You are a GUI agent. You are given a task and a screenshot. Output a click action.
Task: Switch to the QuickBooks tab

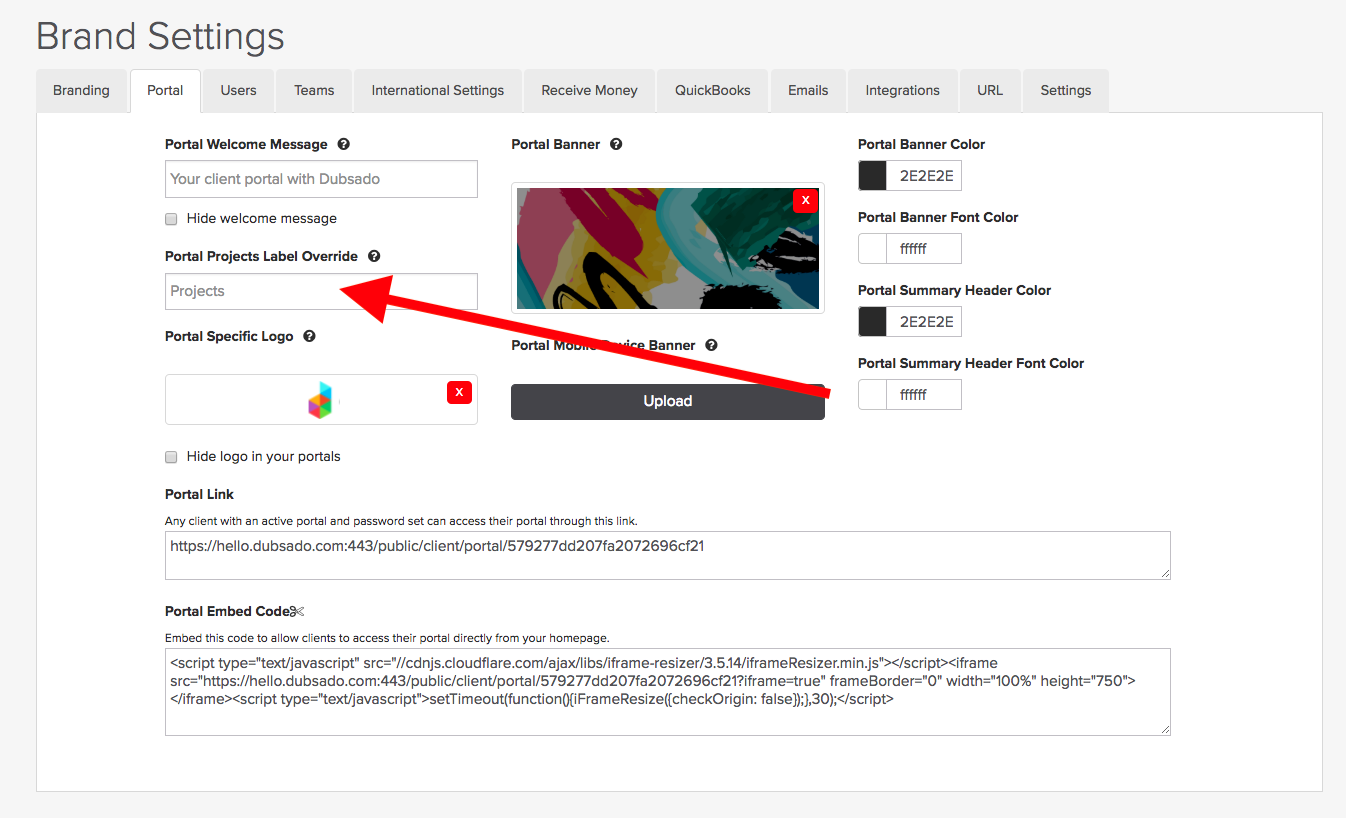point(713,90)
